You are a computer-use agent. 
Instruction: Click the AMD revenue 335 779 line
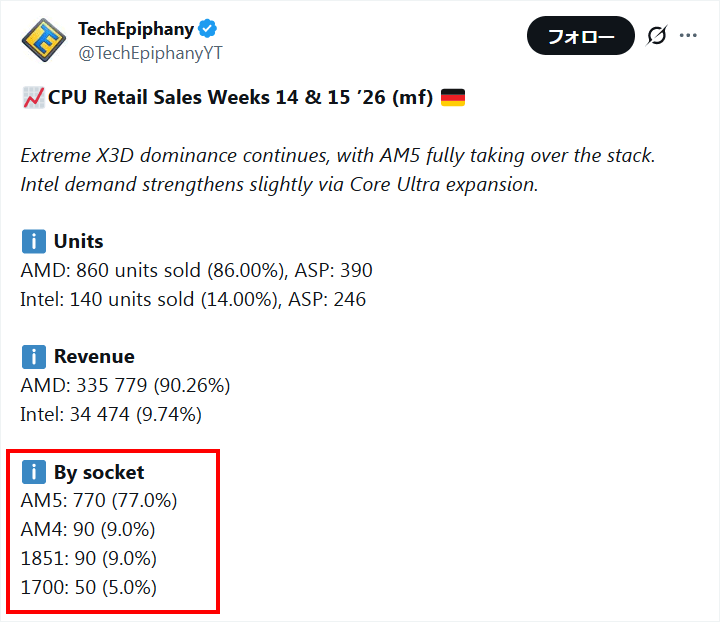click(x=125, y=386)
